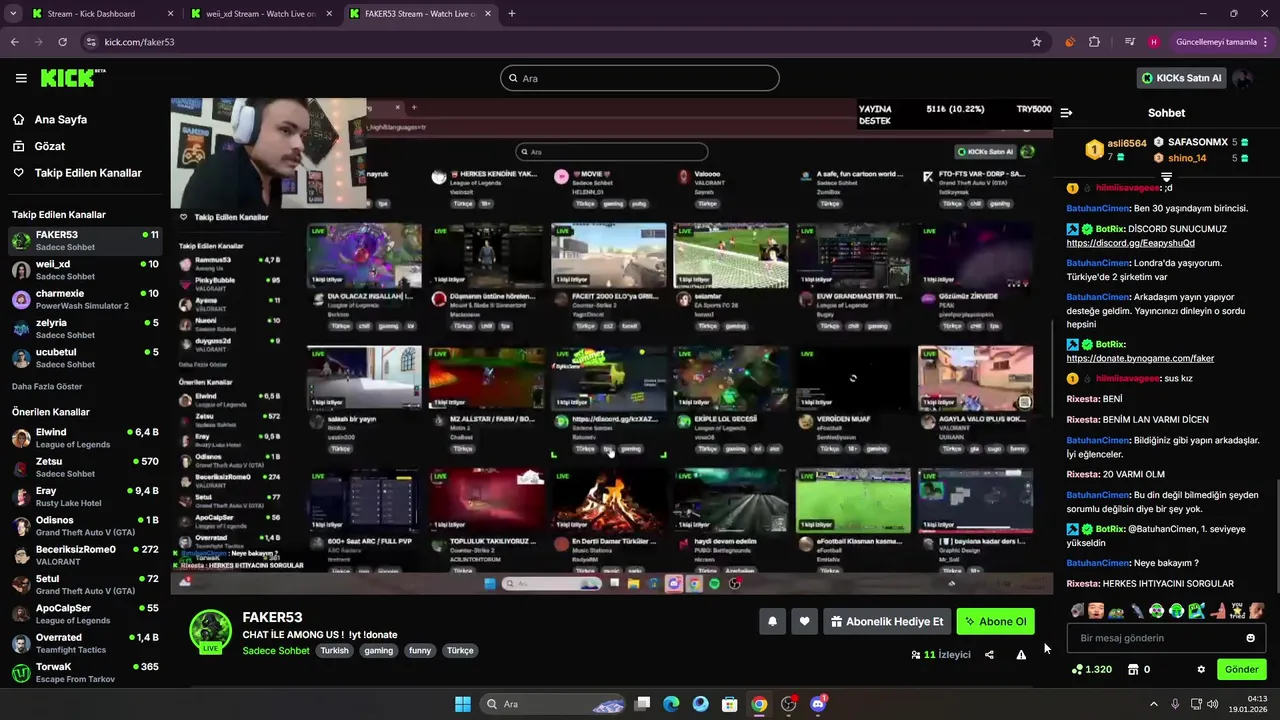Viewport: 1280px width, 720px height.
Task: Report the stream with the warning icon
Action: click(1021, 655)
